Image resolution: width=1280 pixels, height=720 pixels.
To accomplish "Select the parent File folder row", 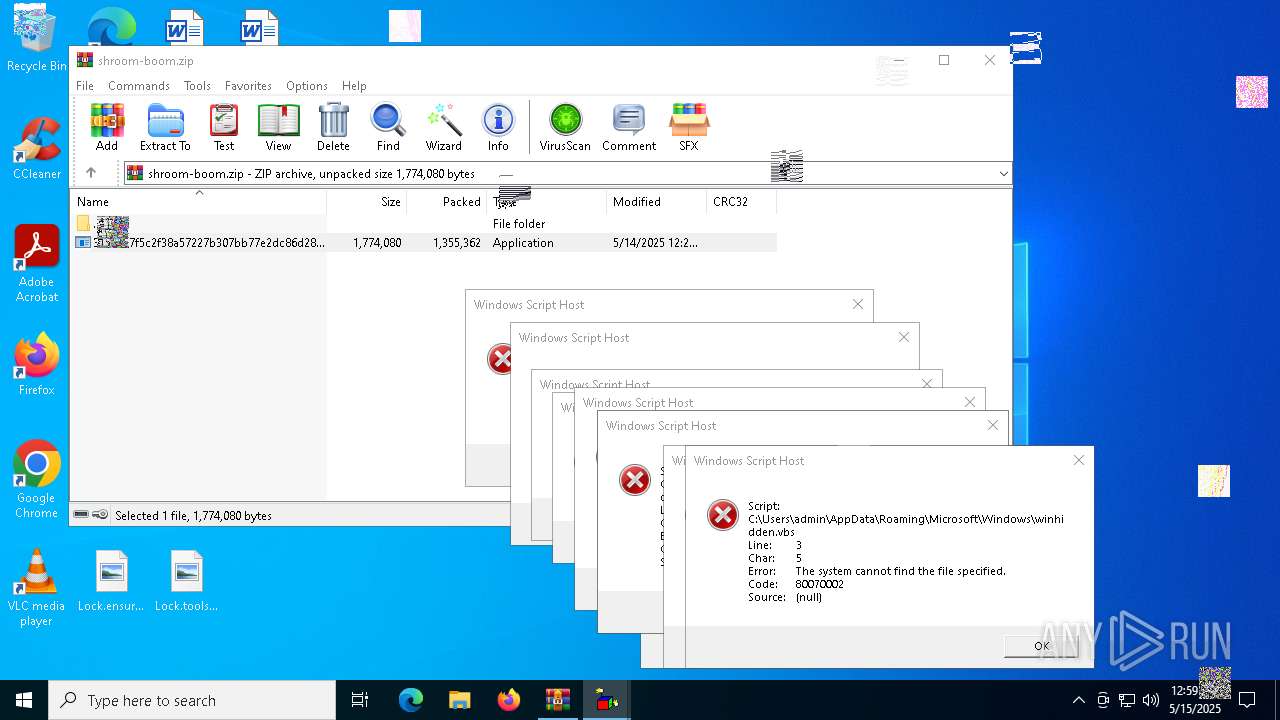I will click(x=424, y=224).
